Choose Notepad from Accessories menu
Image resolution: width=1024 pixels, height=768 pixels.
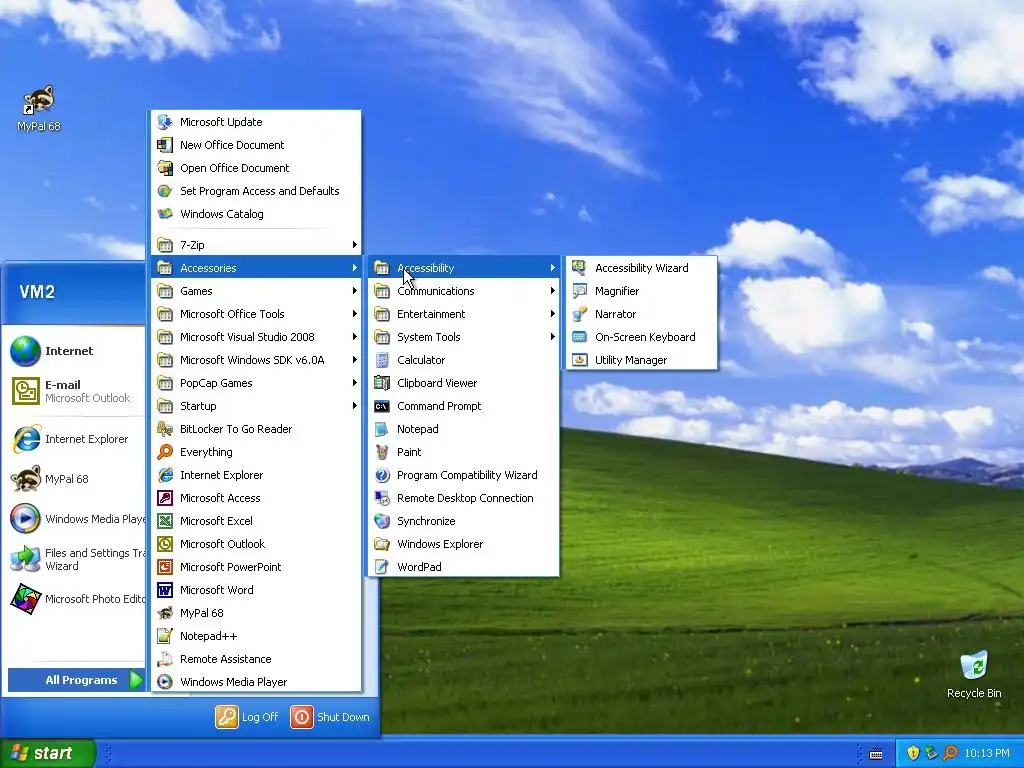click(x=463, y=429)
